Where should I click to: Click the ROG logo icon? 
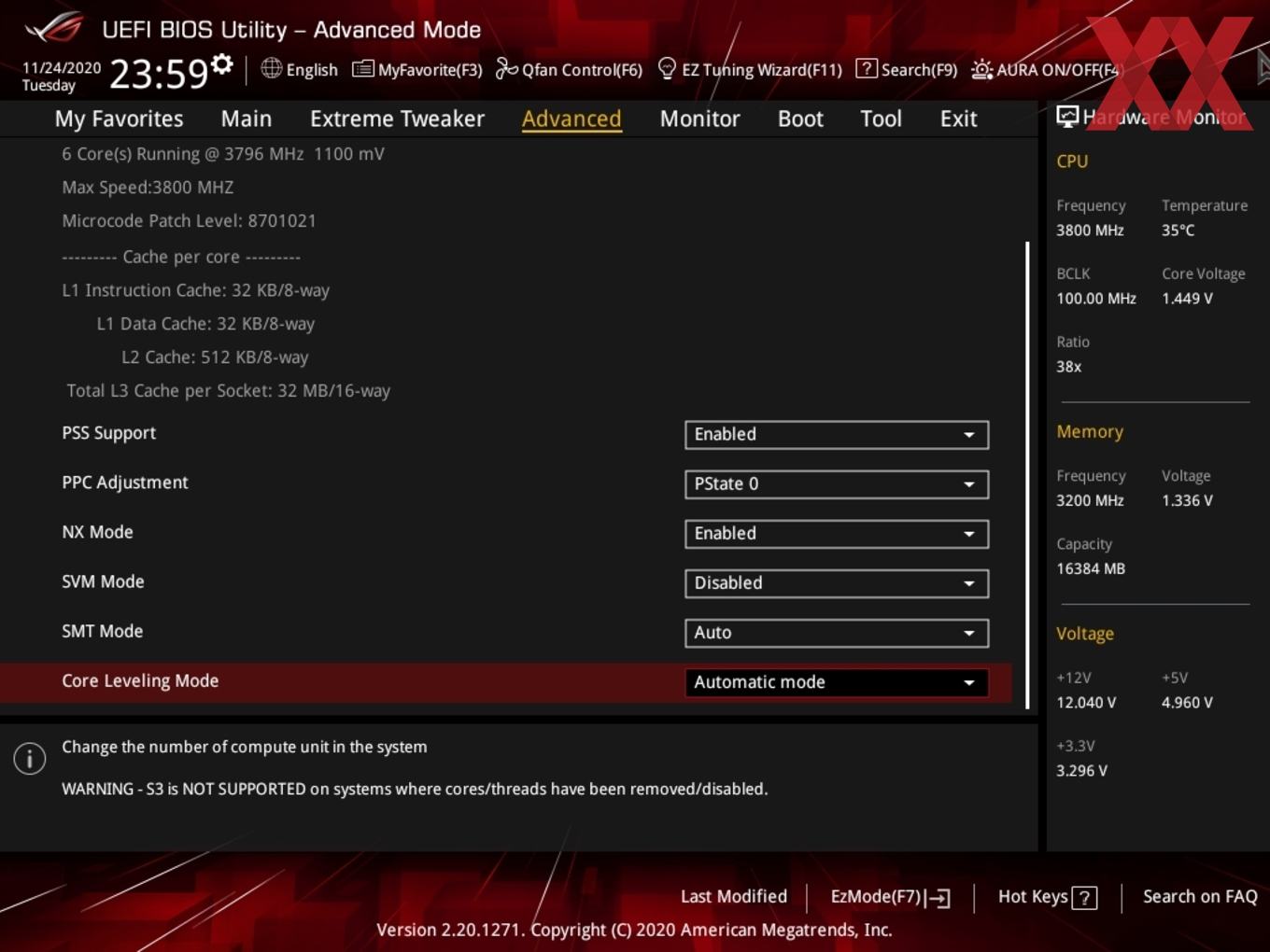(54, 27)
